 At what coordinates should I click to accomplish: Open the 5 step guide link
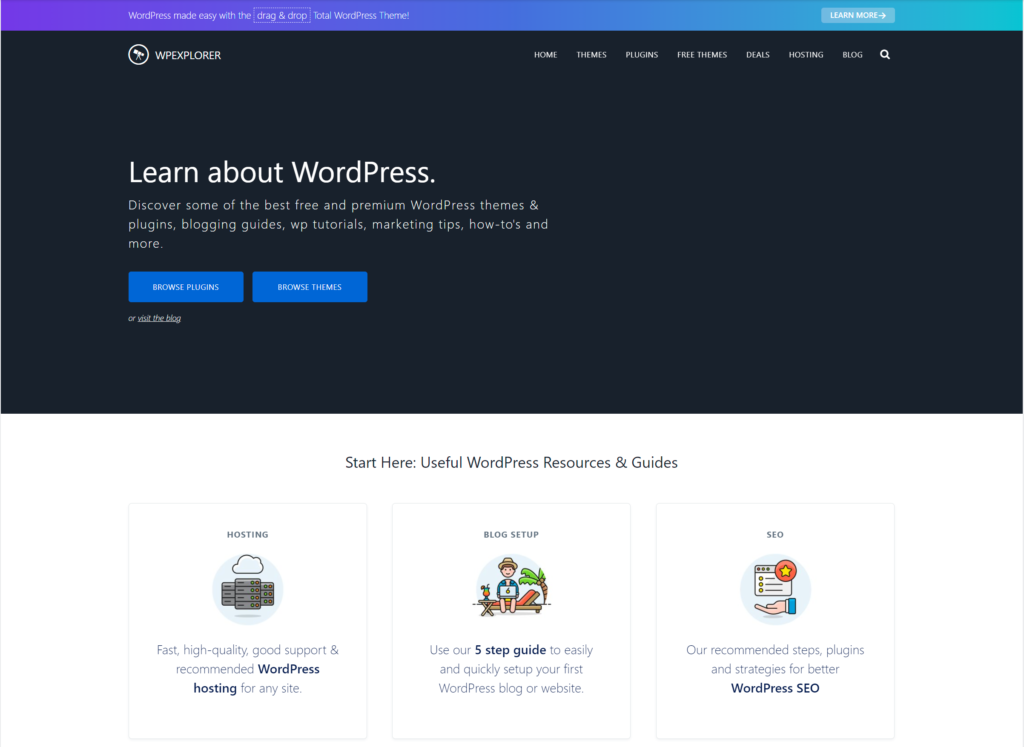coord(510,650)
